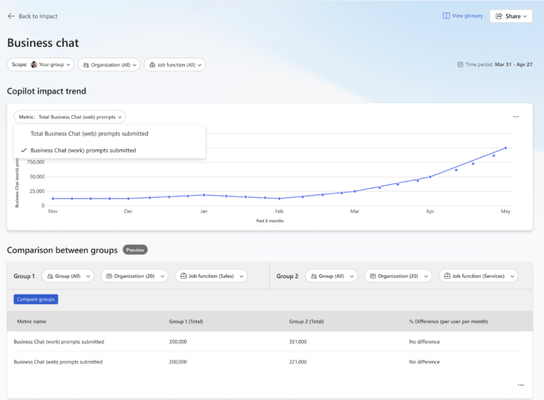Click the 221,000 Group 2 value
Image resolution: width=544 pixels, height=400 pixels.
[x=298, y=362]
